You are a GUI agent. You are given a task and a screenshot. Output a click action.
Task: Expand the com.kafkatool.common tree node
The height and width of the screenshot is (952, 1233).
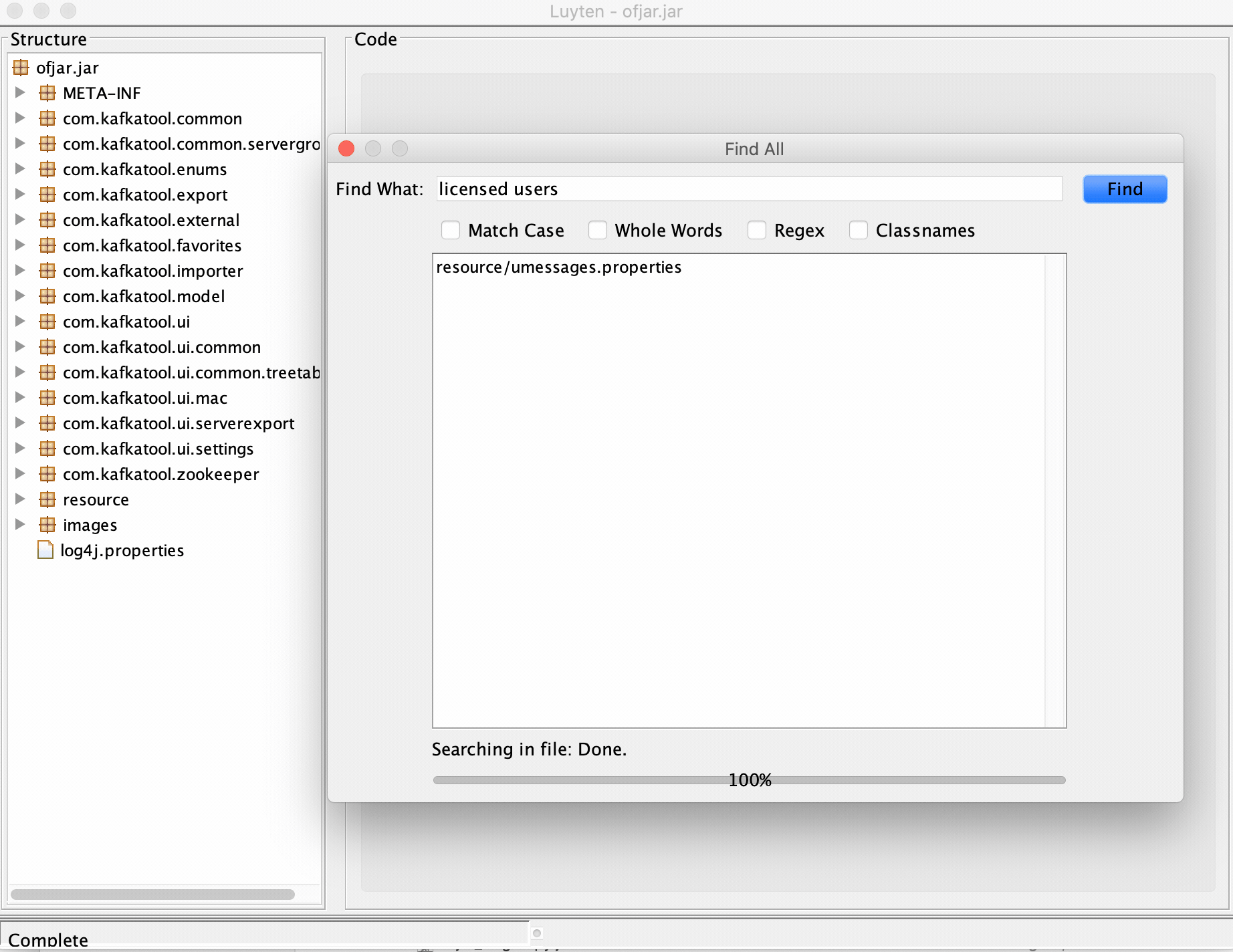point(20,118)
